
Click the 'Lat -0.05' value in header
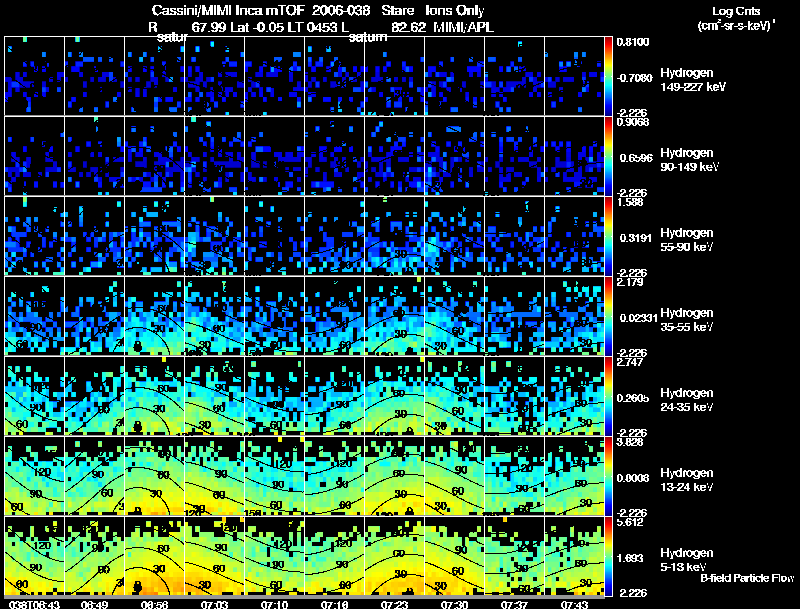click(x=257, y=27)
